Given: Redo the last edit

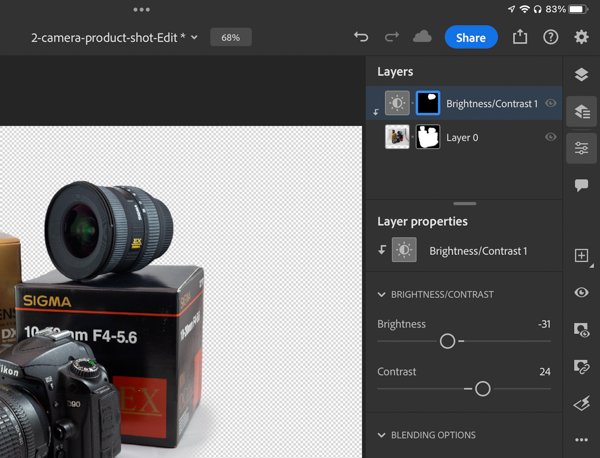Looking at the screenshot, I should [x=391, y=37].
